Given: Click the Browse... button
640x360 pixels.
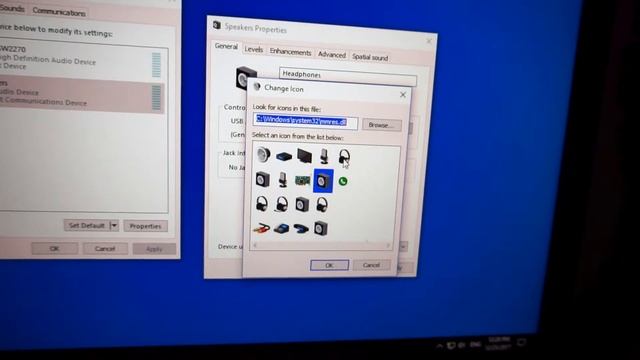Looking at the screenshot, I should click(x=382, y=125).
